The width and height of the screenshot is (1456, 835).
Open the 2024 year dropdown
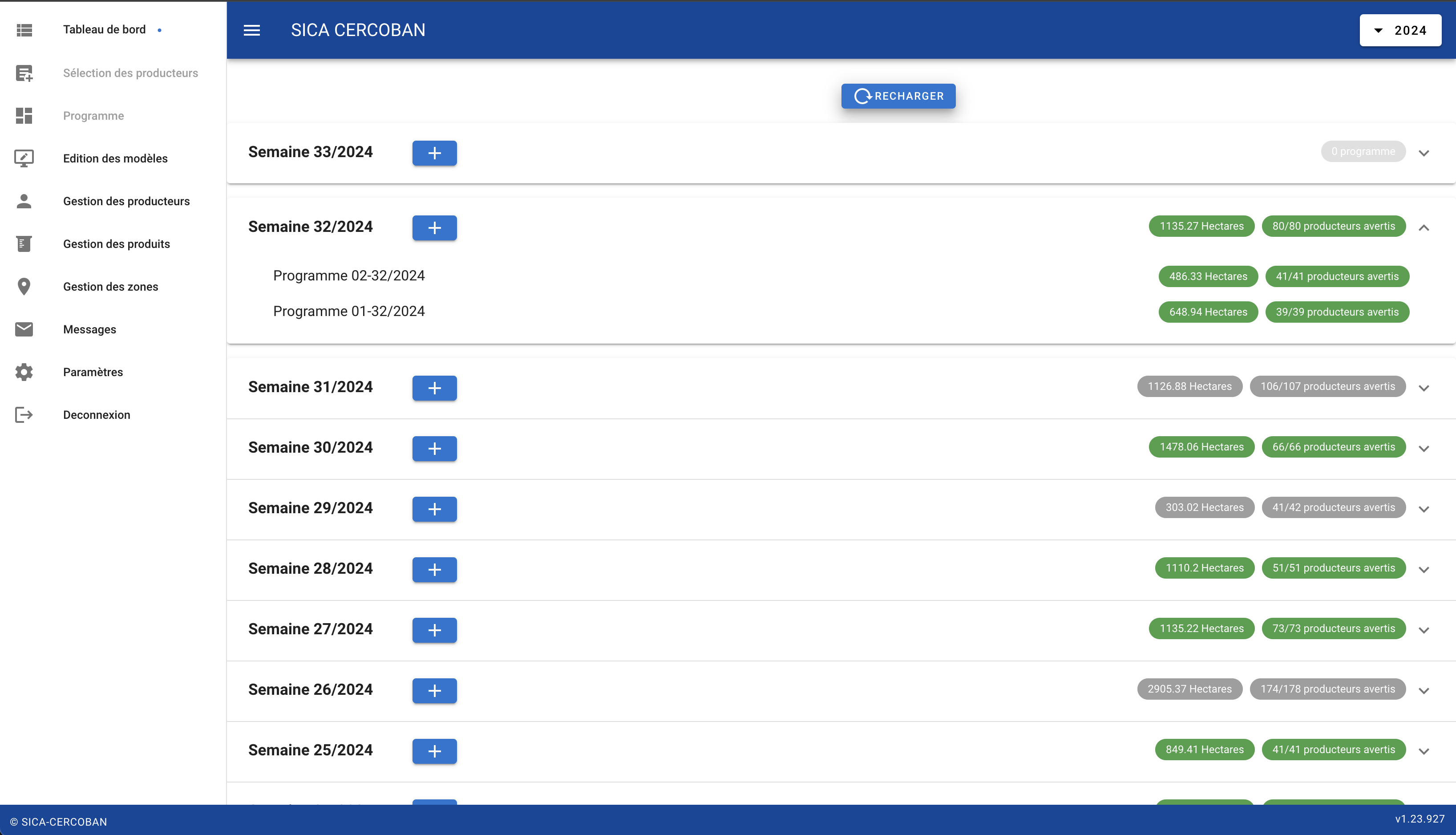tap(1400, 30)
